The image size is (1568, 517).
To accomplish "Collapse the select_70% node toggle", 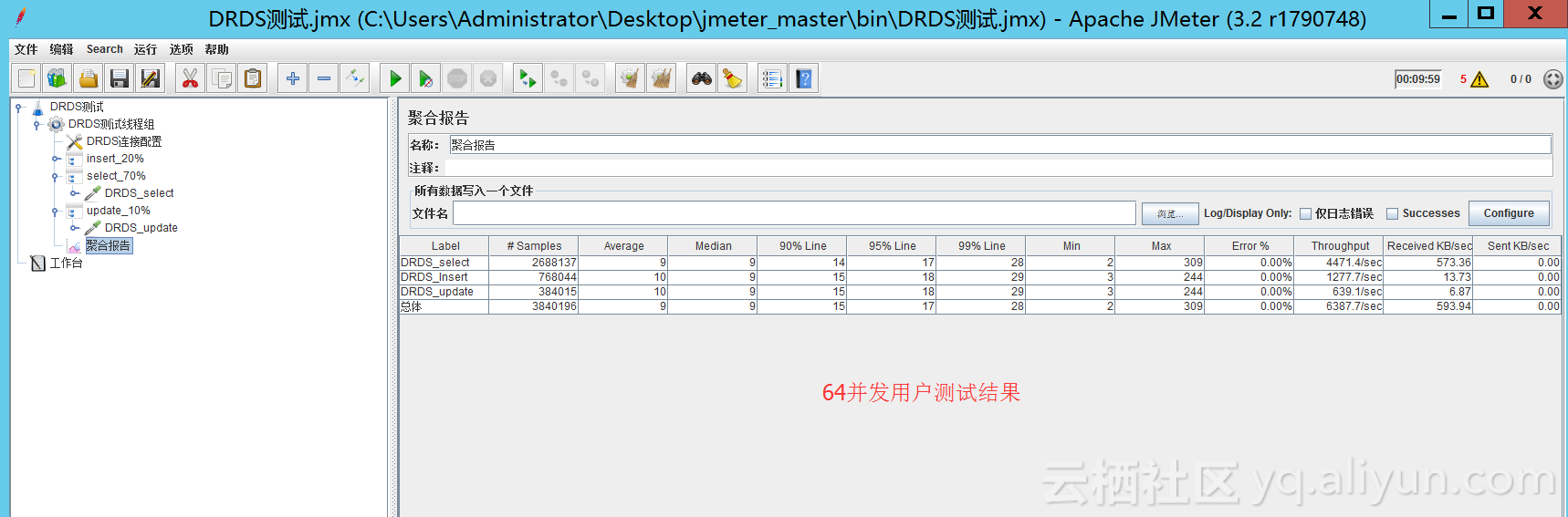I will [55, 176].
